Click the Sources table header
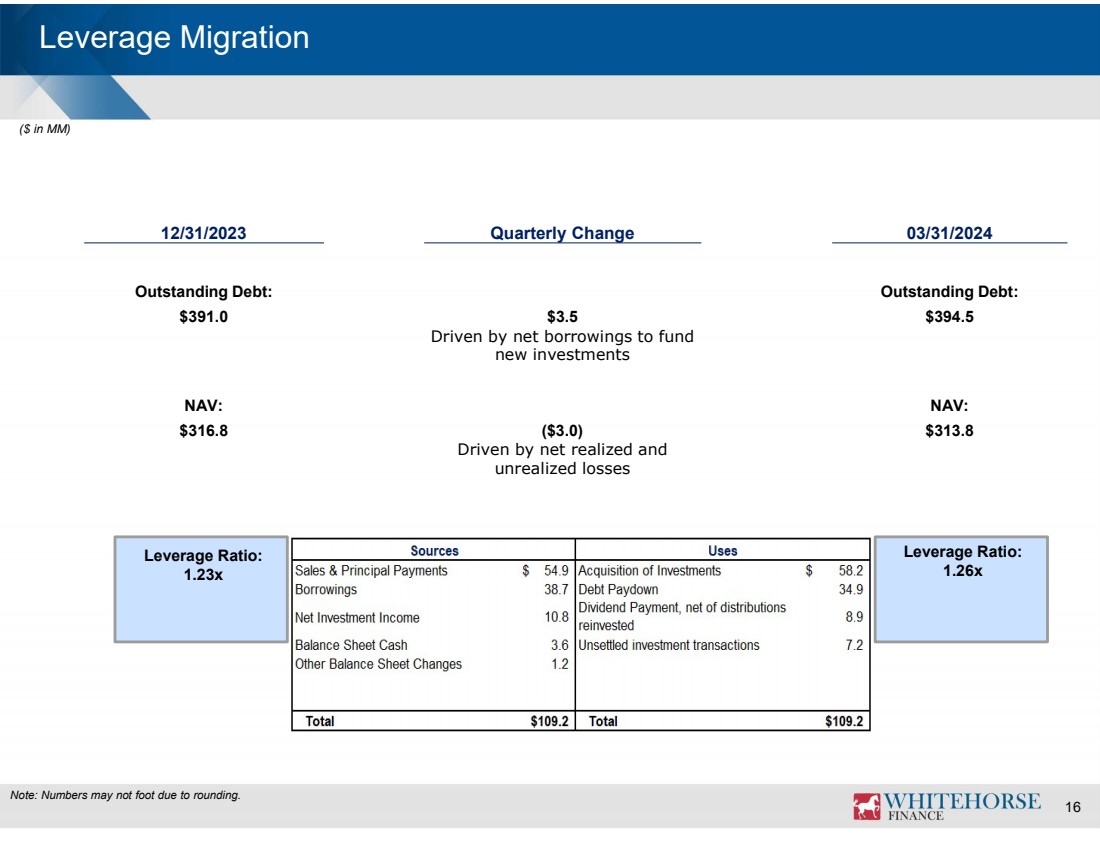The width and height of the screenshot is (1100, 849). point(434,550)
